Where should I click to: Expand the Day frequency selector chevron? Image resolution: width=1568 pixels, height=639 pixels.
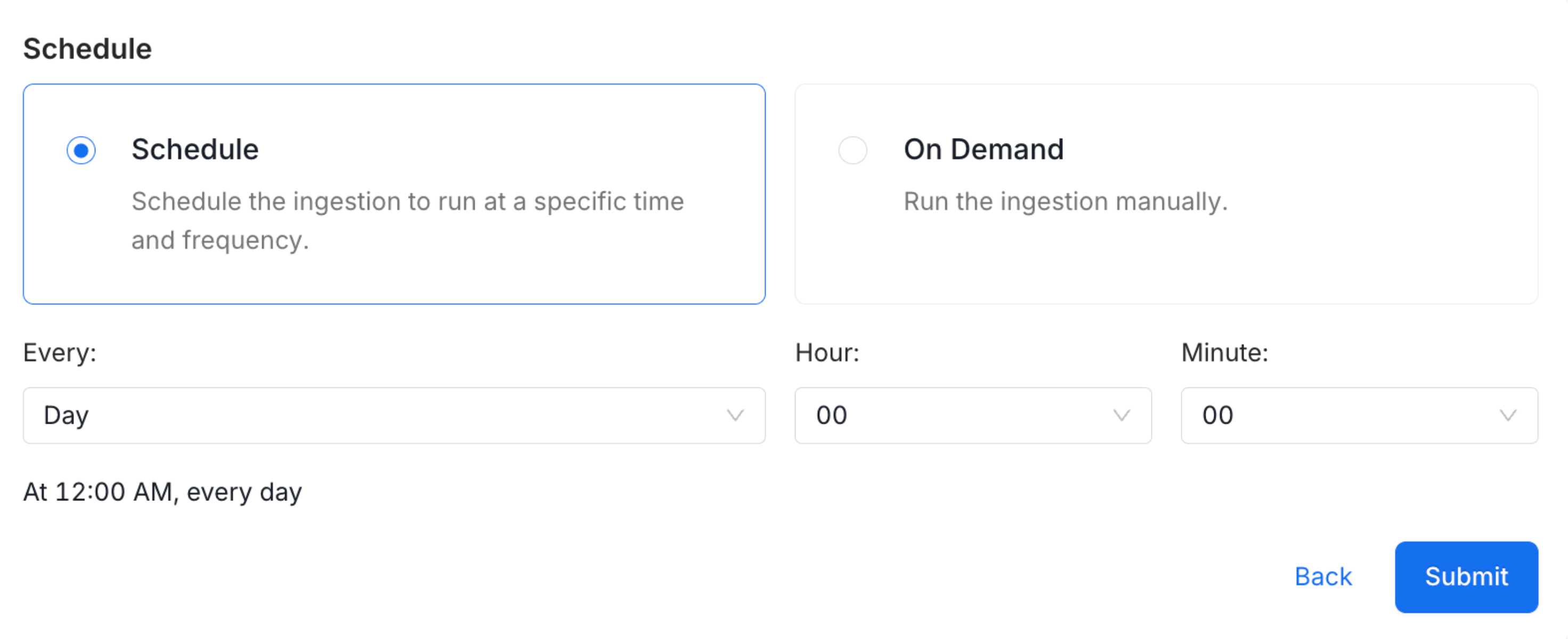point(736,416)
